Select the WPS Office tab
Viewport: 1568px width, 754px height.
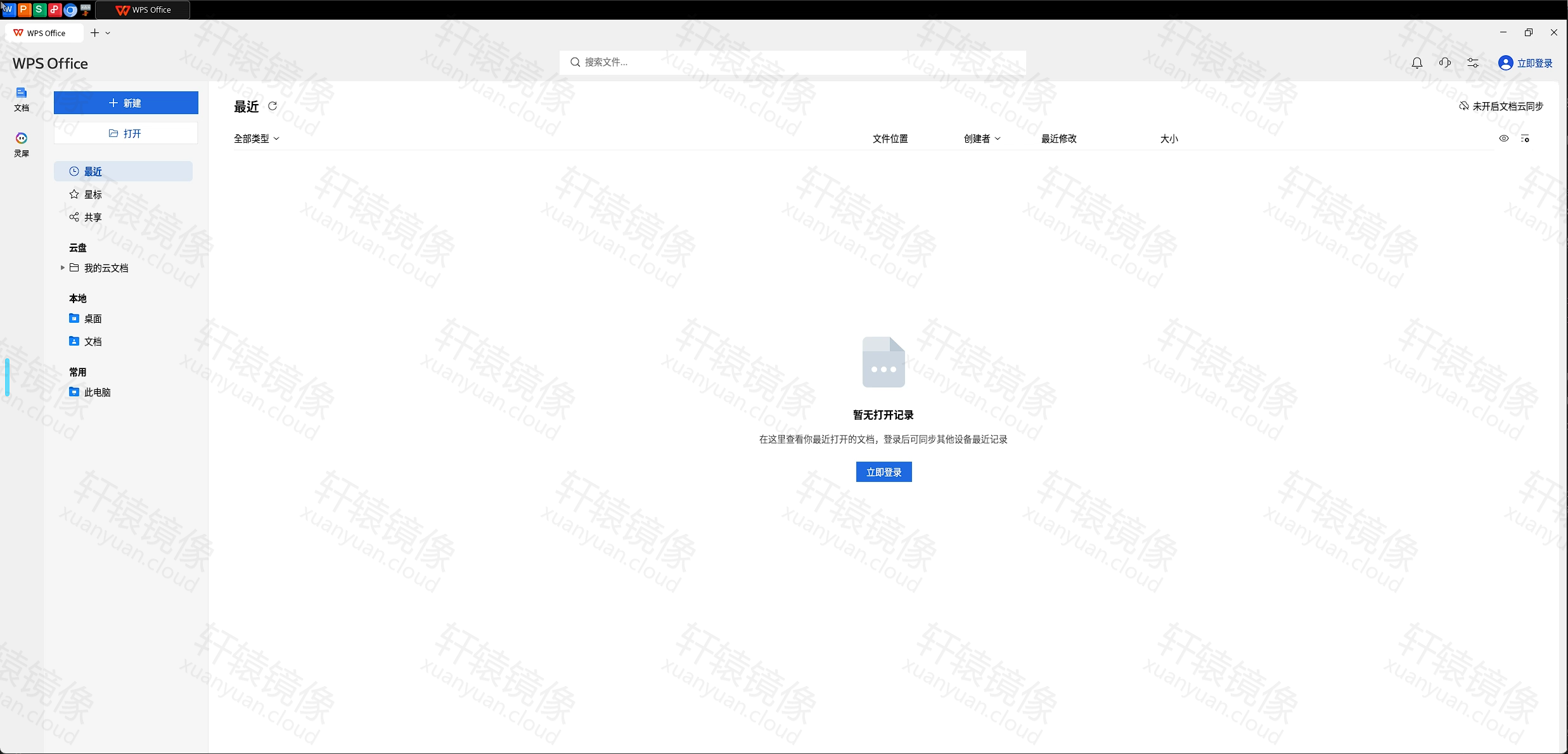44,33
